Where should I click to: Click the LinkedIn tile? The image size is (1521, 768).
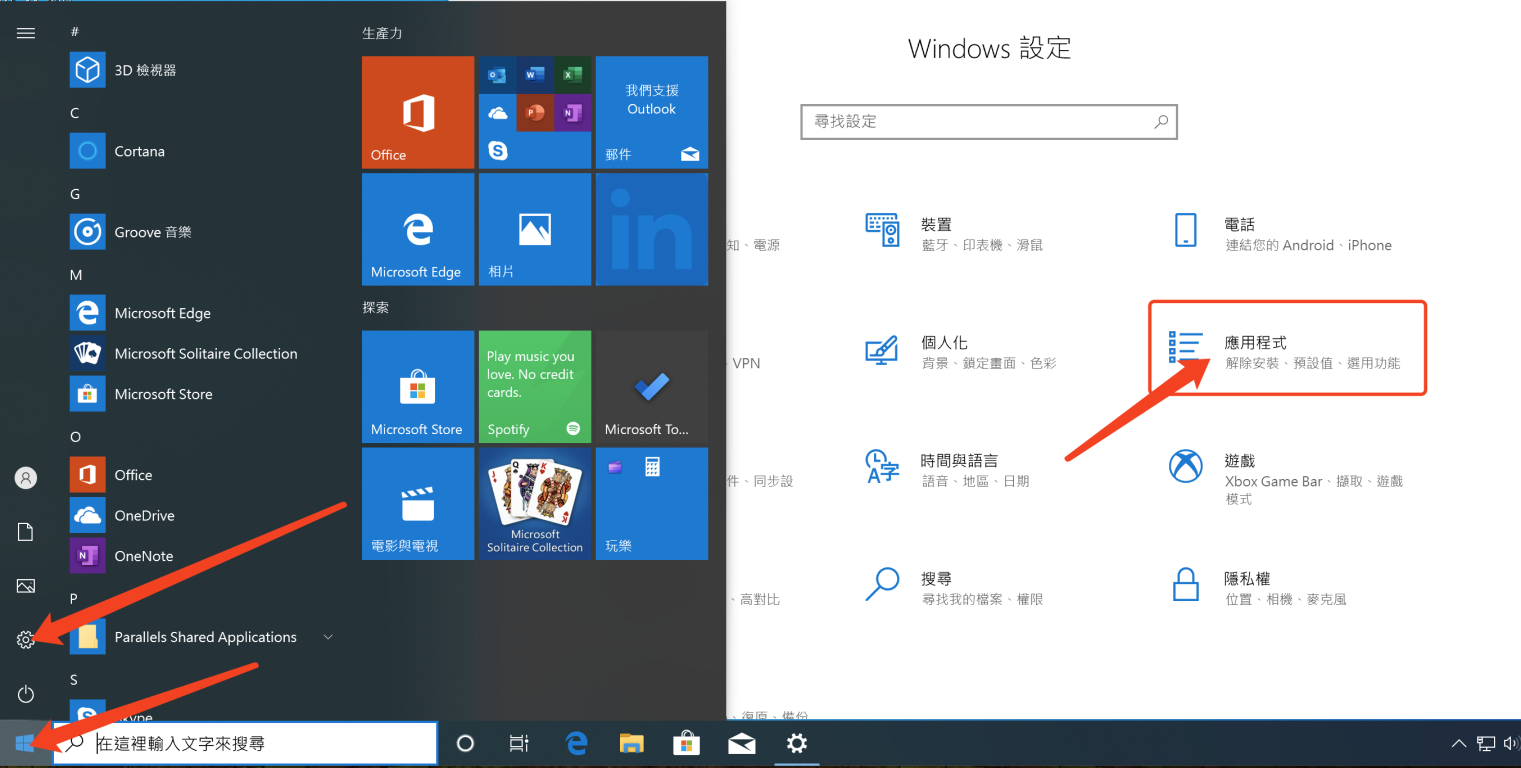651,229
